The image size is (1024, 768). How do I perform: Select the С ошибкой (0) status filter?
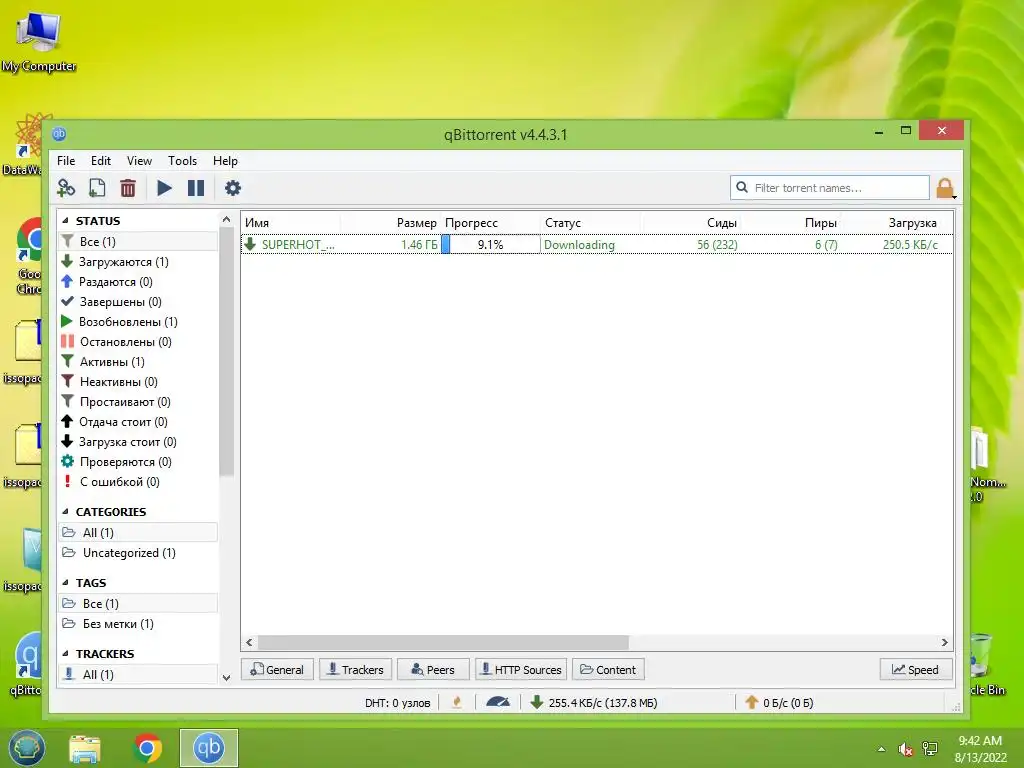(138, 482)
